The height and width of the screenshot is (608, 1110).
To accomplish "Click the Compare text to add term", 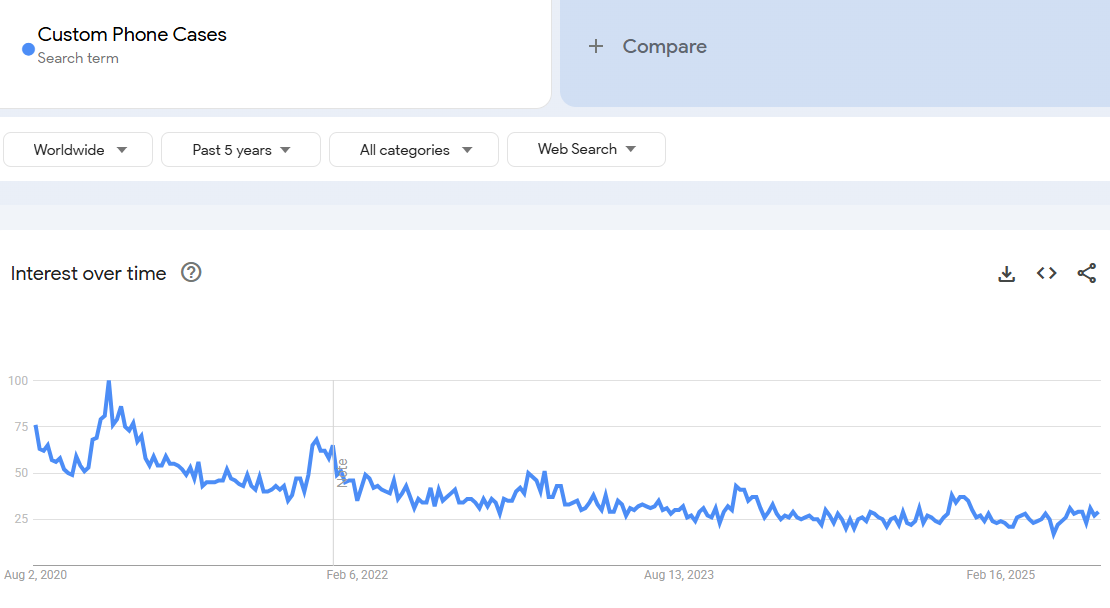I will 664,46.
